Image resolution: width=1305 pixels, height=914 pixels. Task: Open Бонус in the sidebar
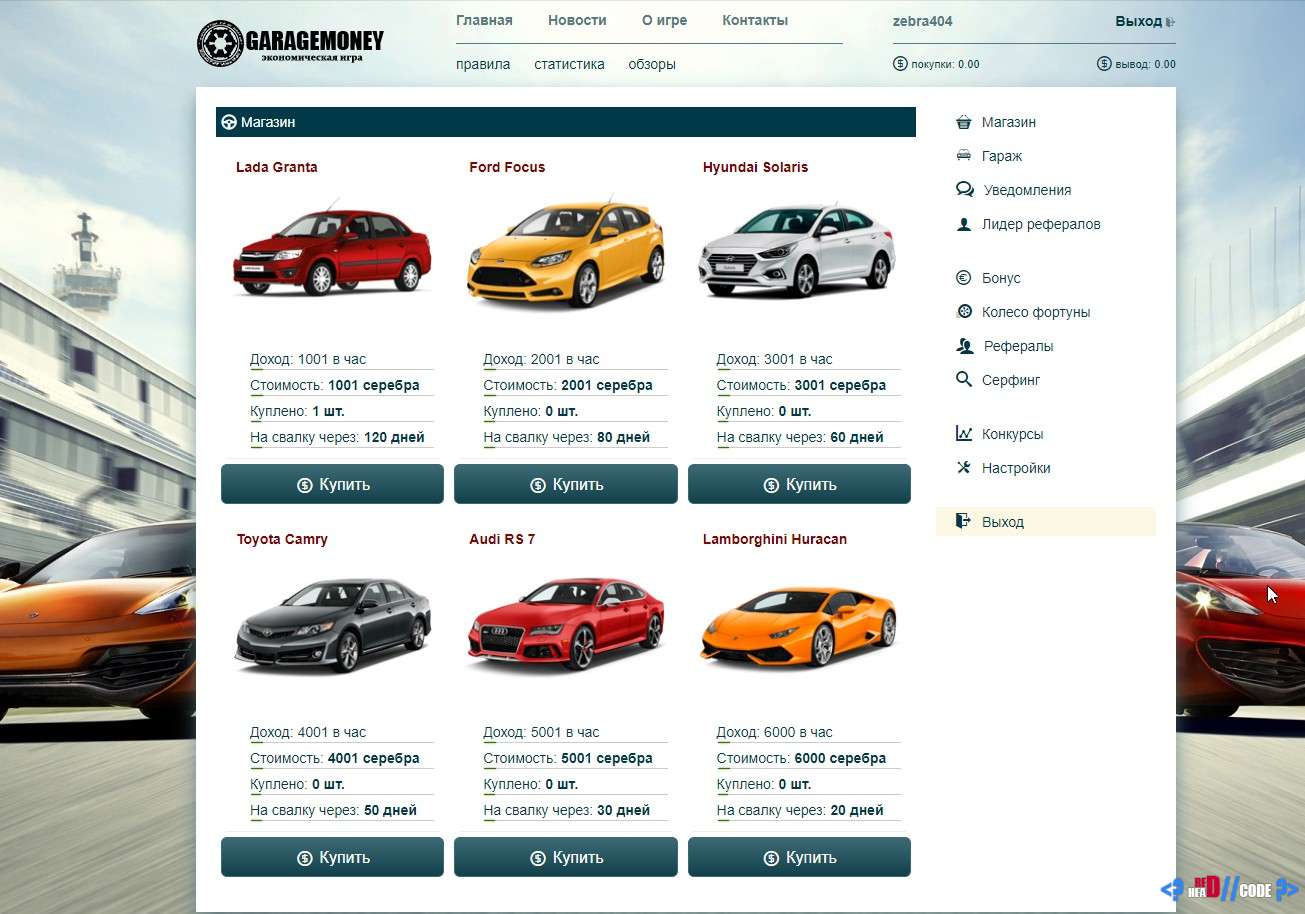tap(1001, 278)
